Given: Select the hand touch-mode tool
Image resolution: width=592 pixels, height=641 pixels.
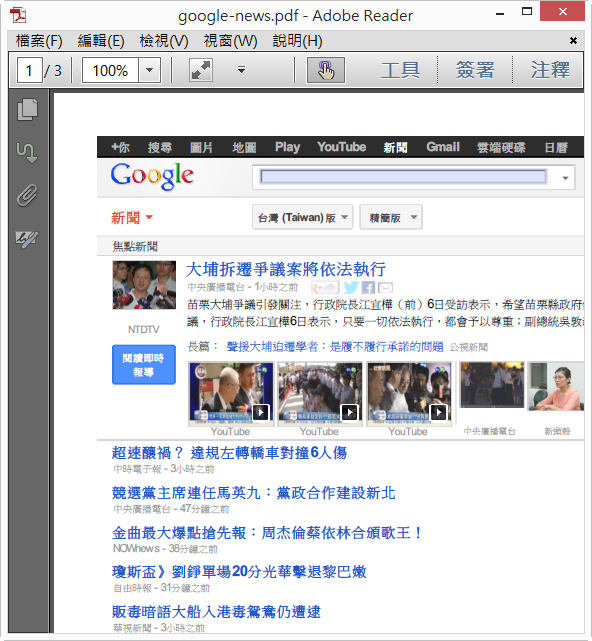Looking at the screenshot, I should click(326, 70).
